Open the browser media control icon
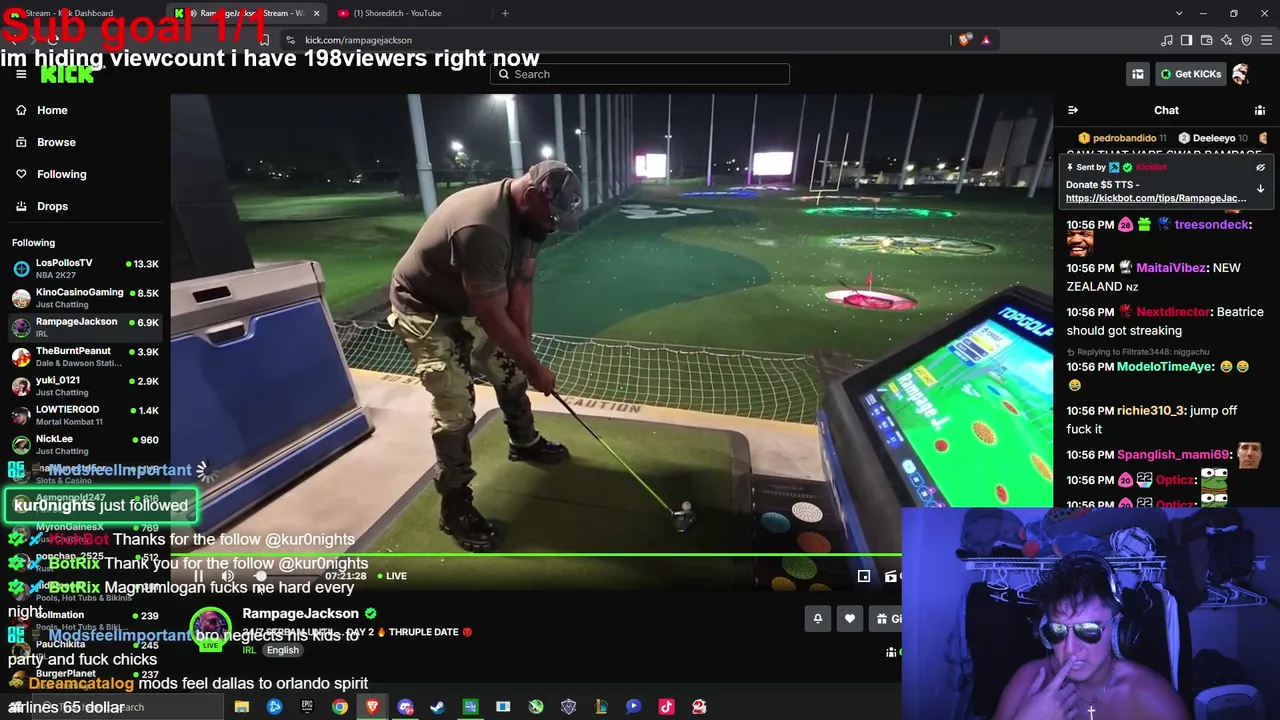This screenshot has height=720, width=1280. point(1167,40)
